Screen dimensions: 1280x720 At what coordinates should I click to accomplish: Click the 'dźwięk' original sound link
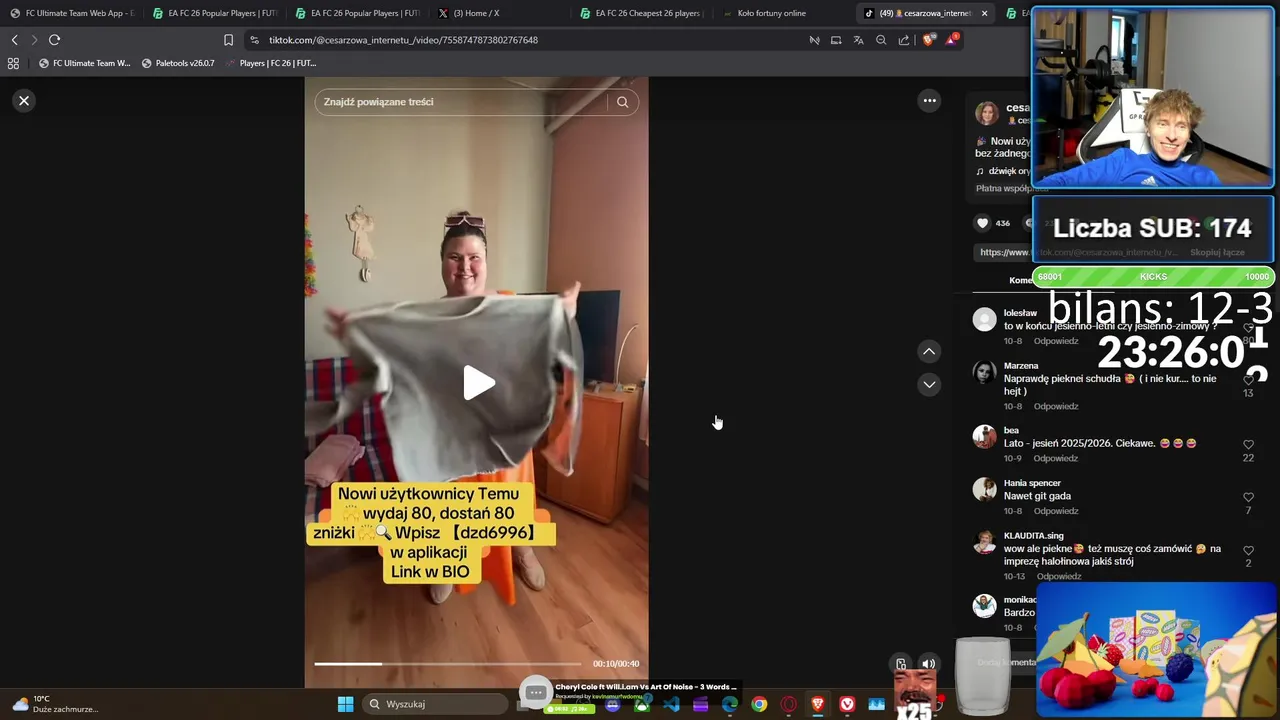(1003, 171)
